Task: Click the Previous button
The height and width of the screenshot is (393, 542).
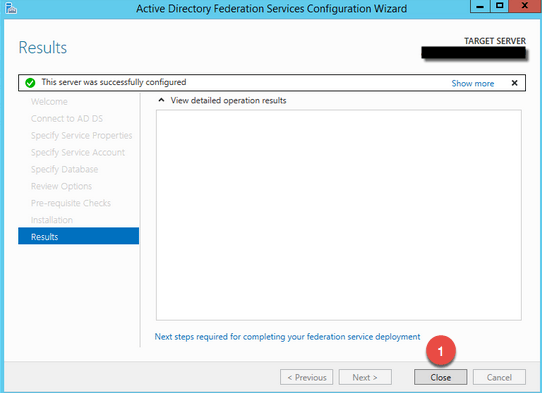Action: (307, 377)
